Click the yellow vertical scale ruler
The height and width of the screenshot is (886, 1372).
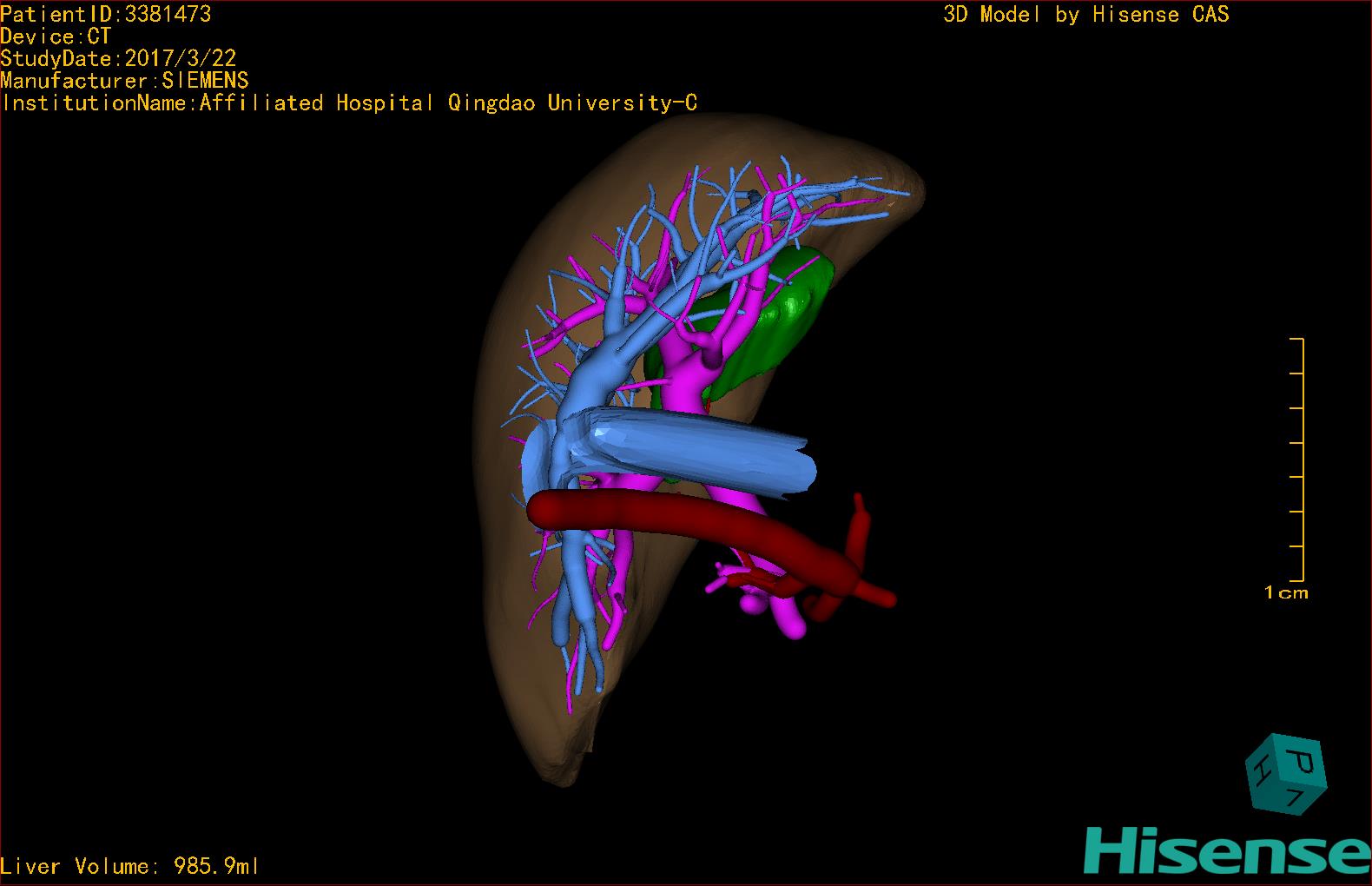pyautogui.click(x=1302, y=459)
